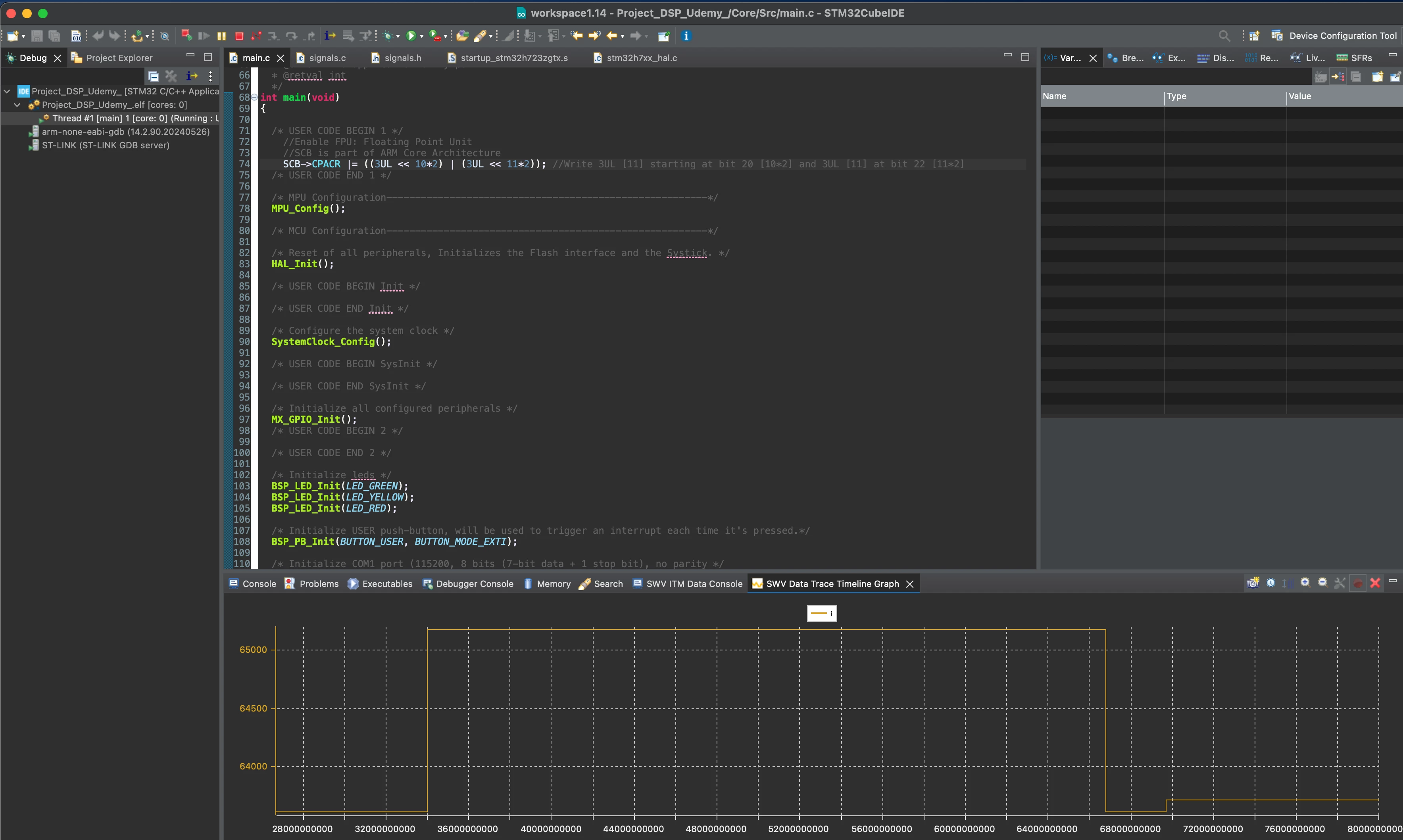The height and width of the screenshot is (840, 1403).
Task: Click the Skip All Breakpoints icon
Action: click(164, 36)
